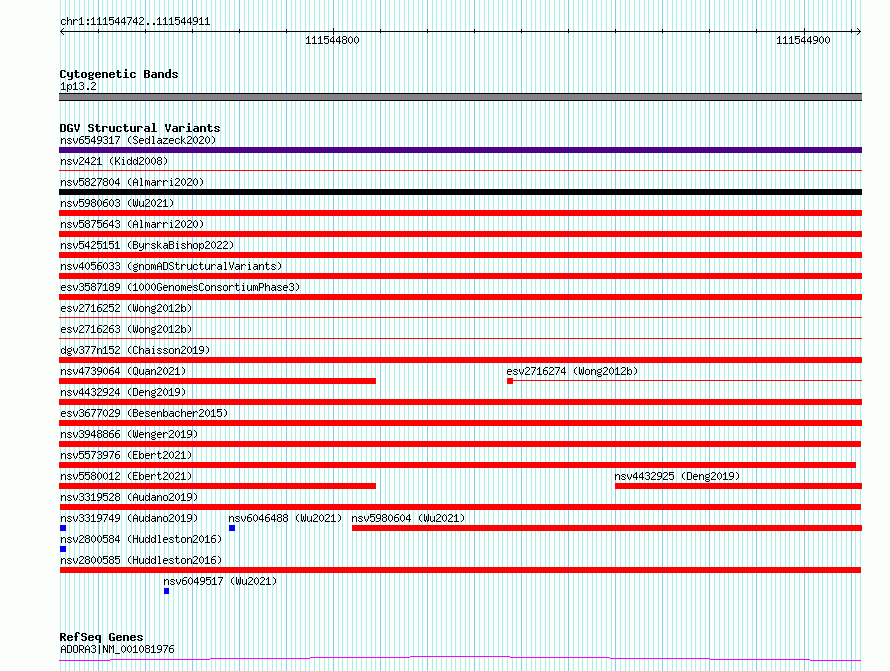Click the DGV Structural Variants track heading
Viewport: 890px width, 671px height.
140,128
